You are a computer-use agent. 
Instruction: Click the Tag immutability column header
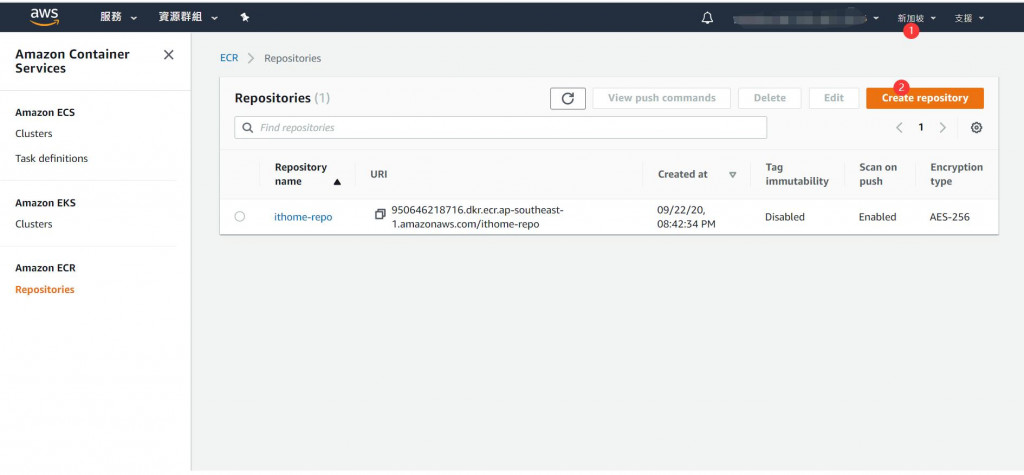pos(797,174)
